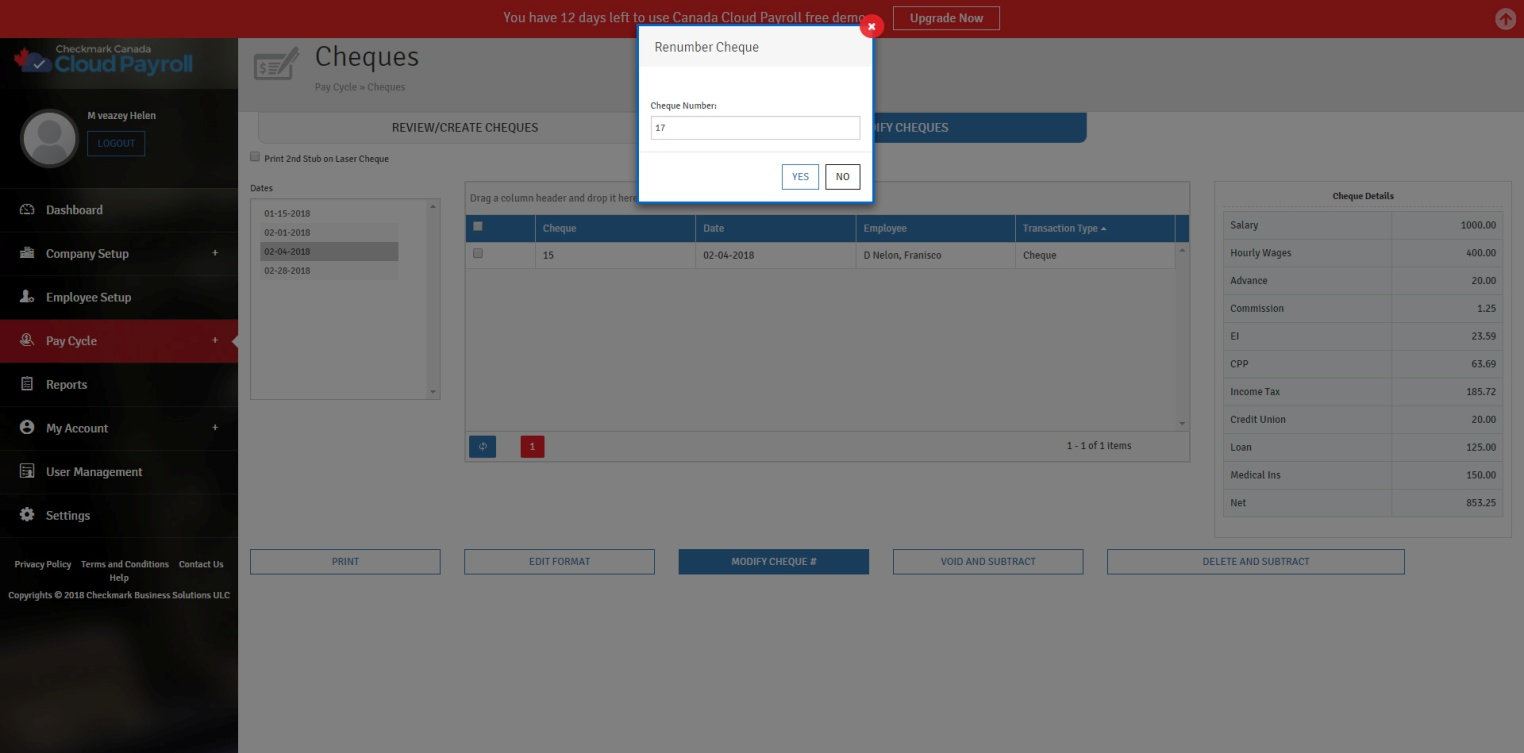Click the Company Setup briefcase icon
The height and width of the screenshot is (753, 1524).
pos(27,253)
